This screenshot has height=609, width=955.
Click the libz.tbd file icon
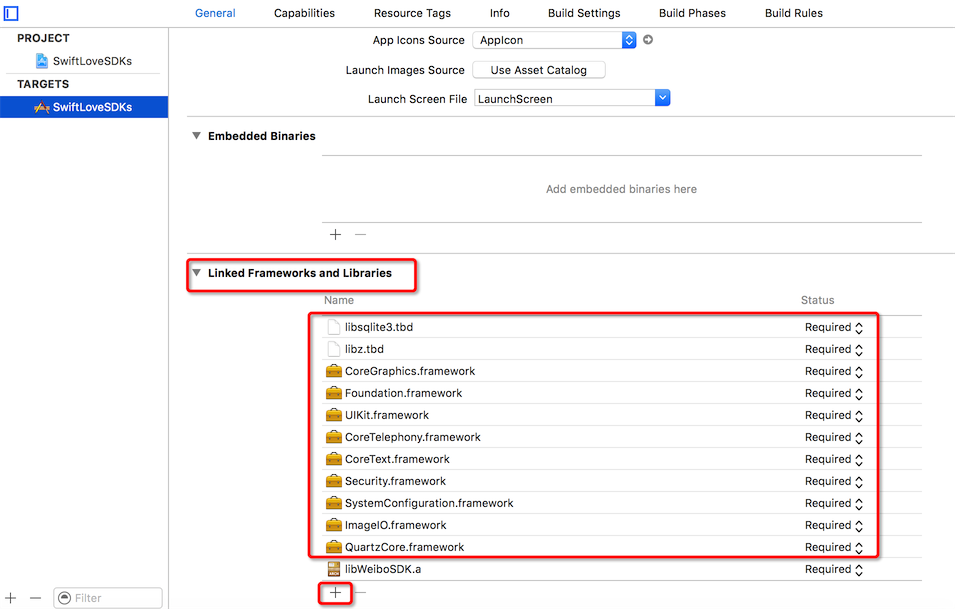coord(333,349)
